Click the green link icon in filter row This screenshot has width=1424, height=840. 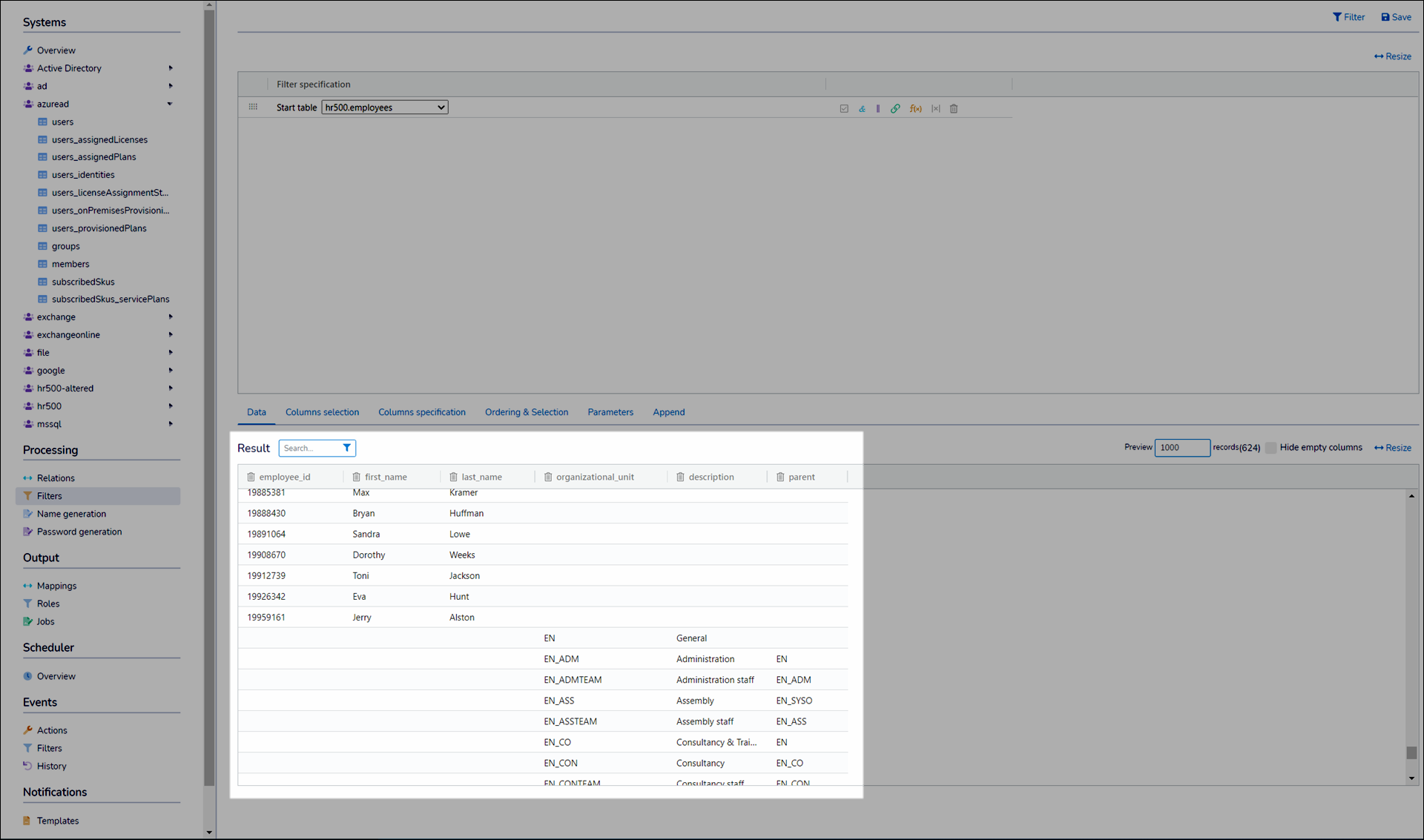pos(895,109)
